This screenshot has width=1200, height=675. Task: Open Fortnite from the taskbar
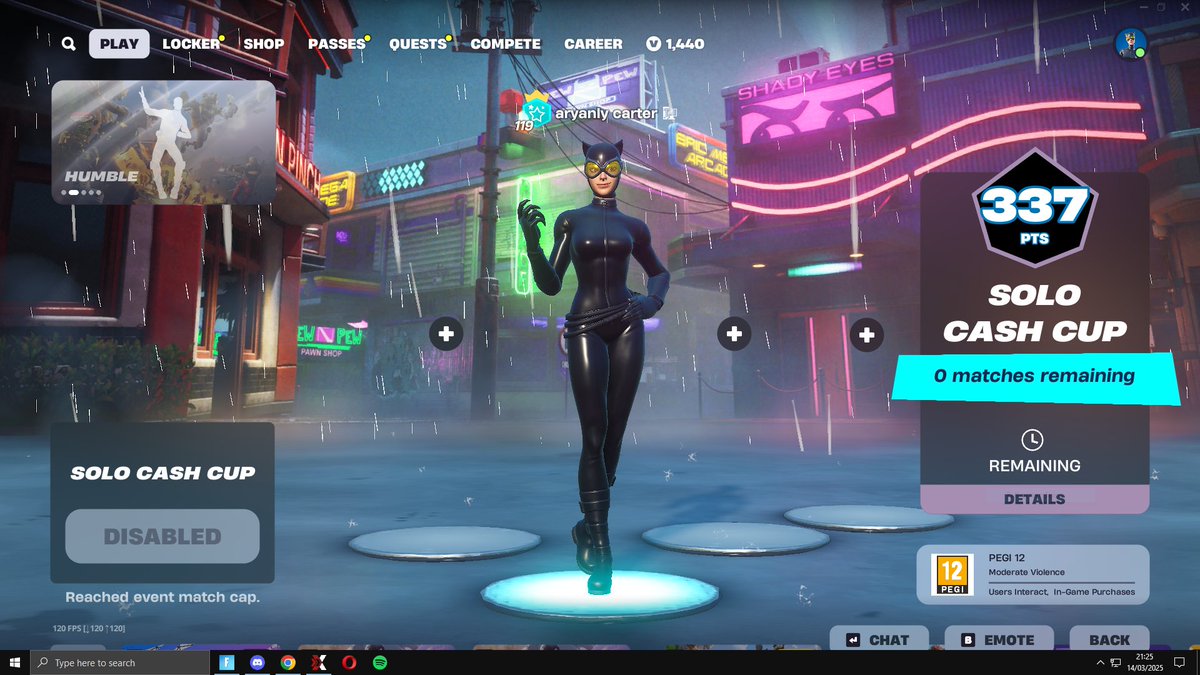[x=226, y=662]
